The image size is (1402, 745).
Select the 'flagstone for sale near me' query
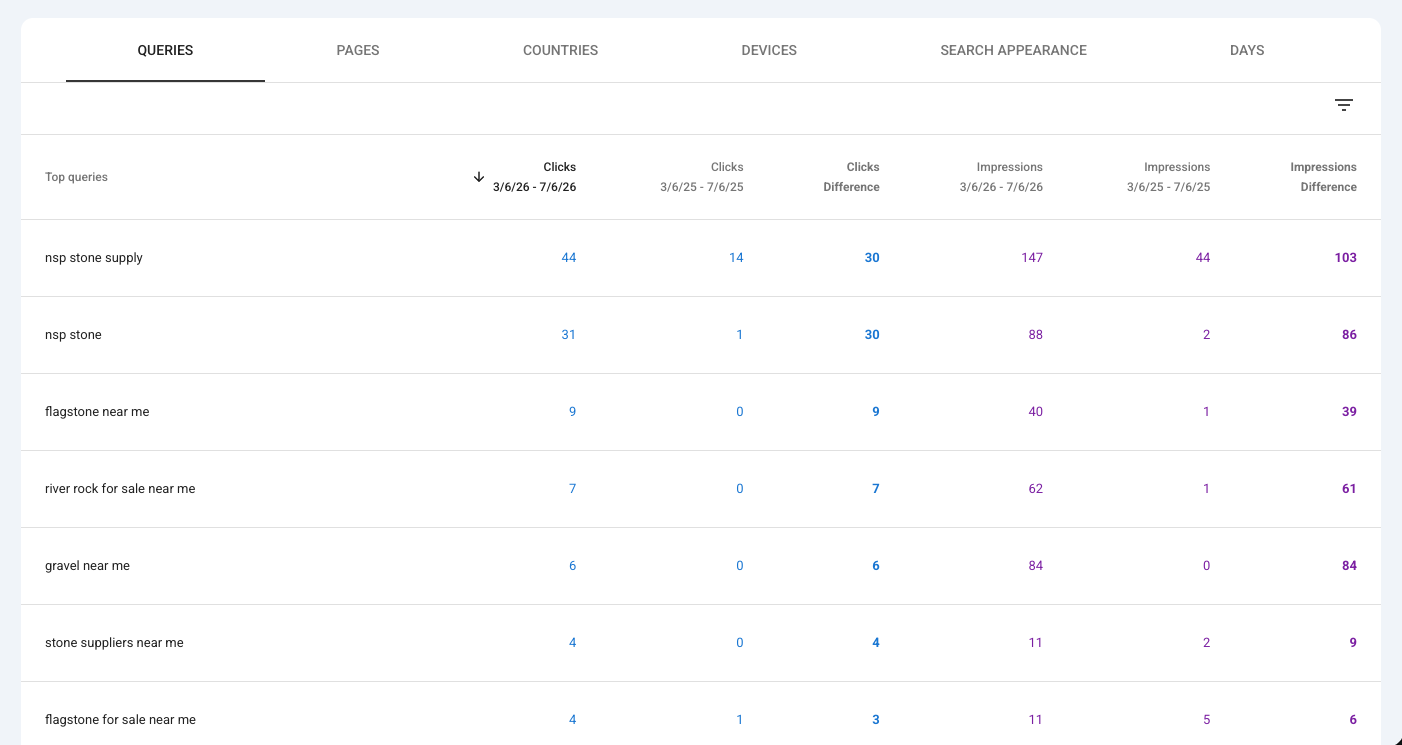tap(120, 720)
